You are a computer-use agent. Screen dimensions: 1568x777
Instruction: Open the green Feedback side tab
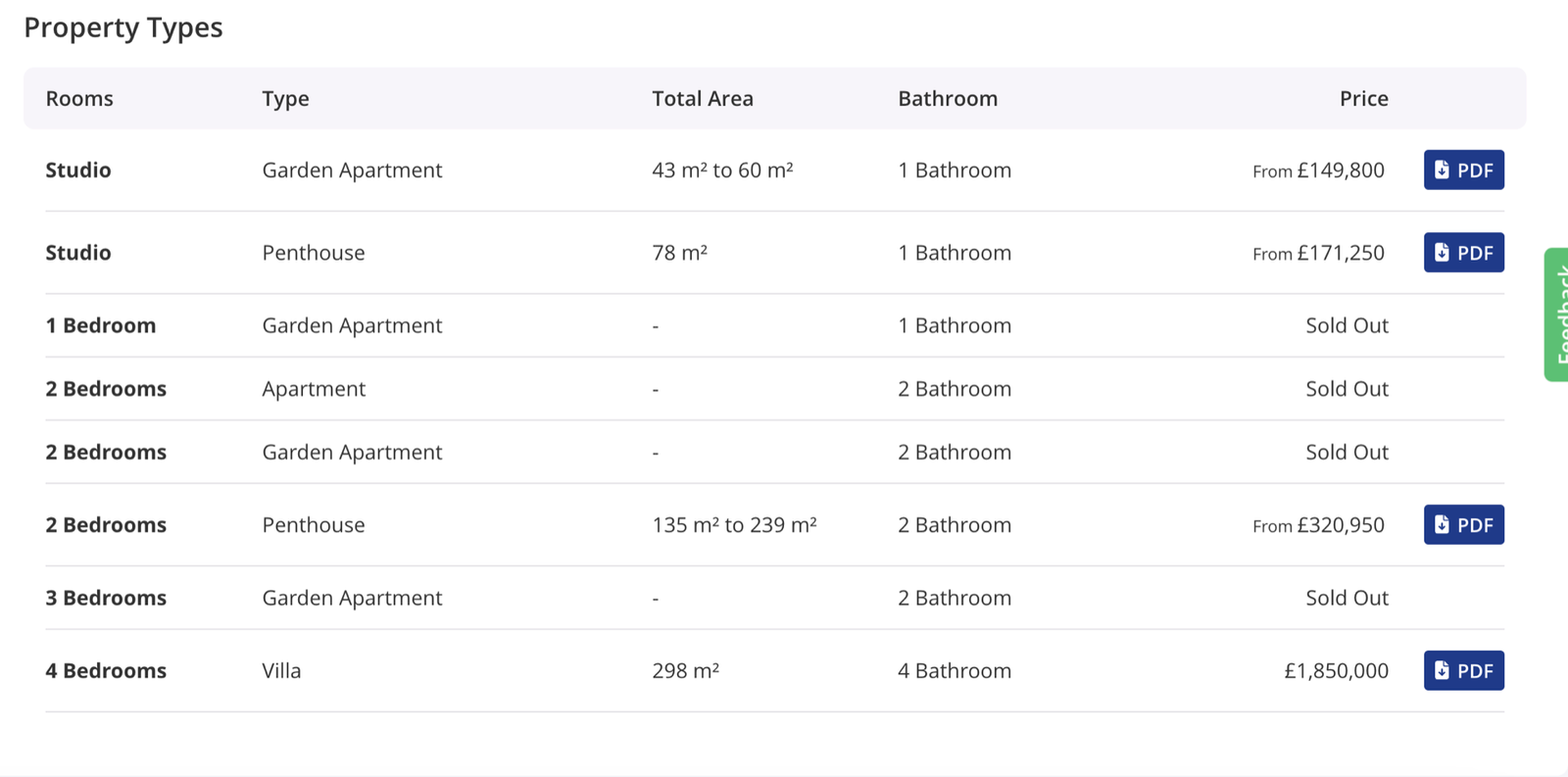(1556, 314)
